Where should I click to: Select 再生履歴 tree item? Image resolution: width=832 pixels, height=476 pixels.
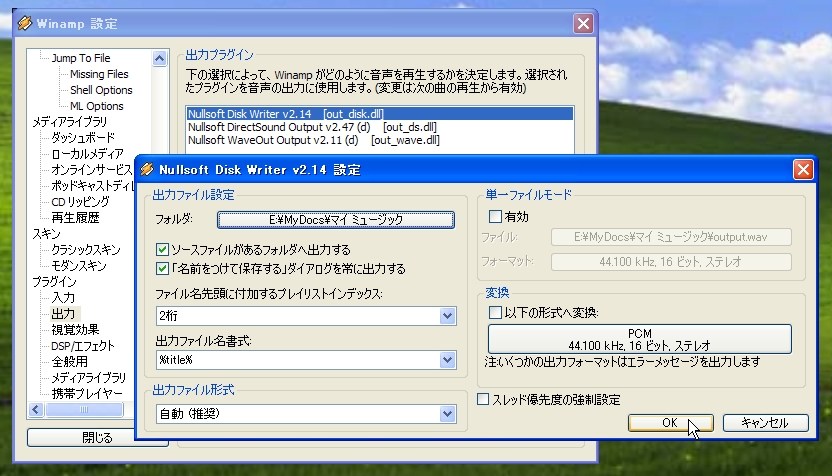(75, 218)
